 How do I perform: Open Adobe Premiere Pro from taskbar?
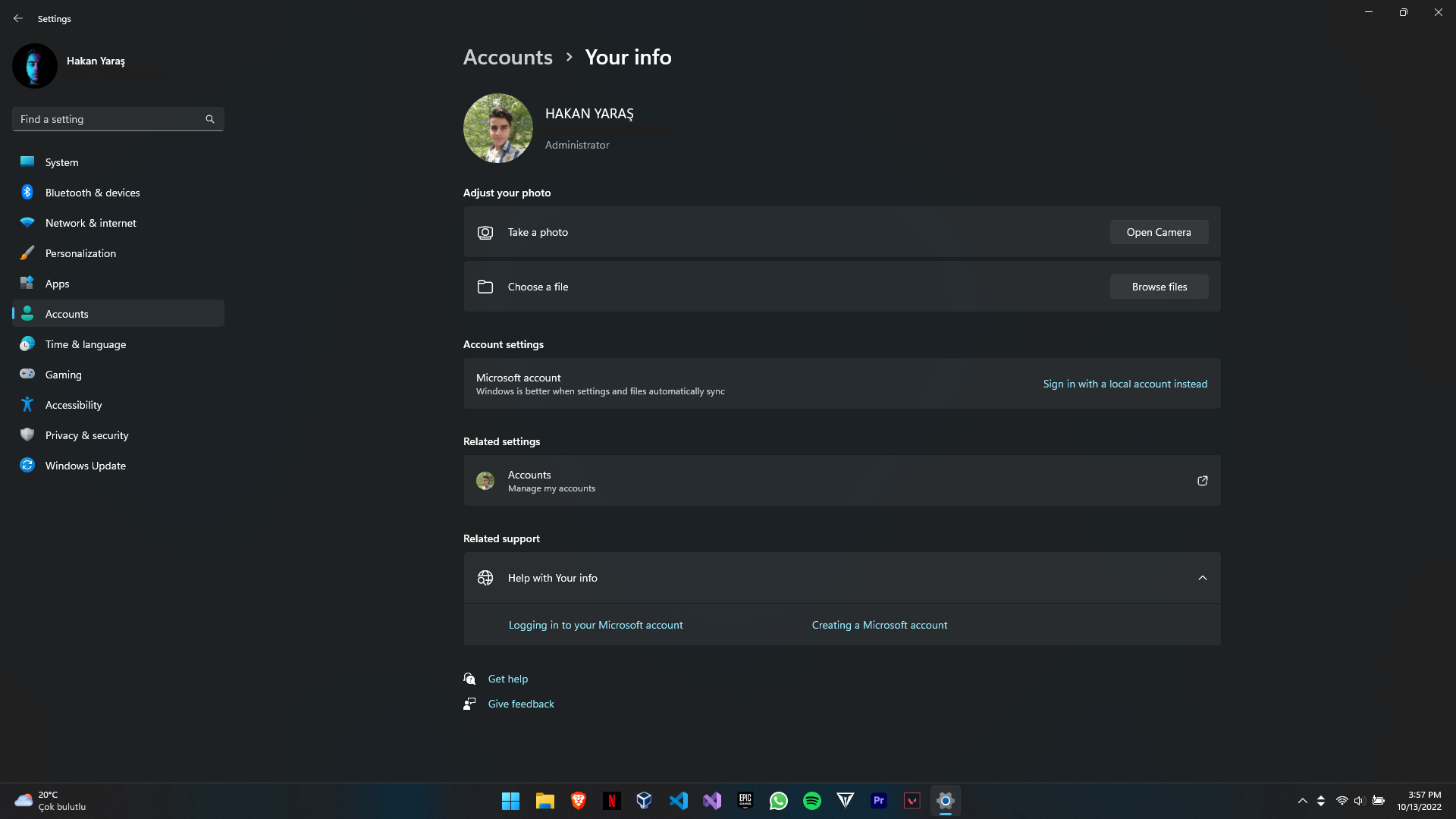click(879, 801)
